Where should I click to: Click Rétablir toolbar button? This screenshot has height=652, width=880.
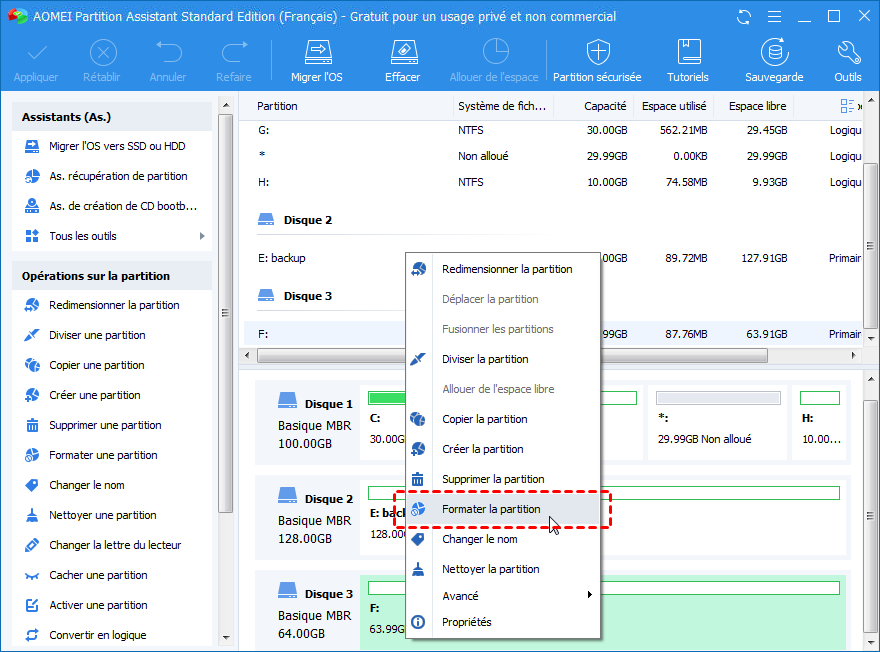(102, 61)
